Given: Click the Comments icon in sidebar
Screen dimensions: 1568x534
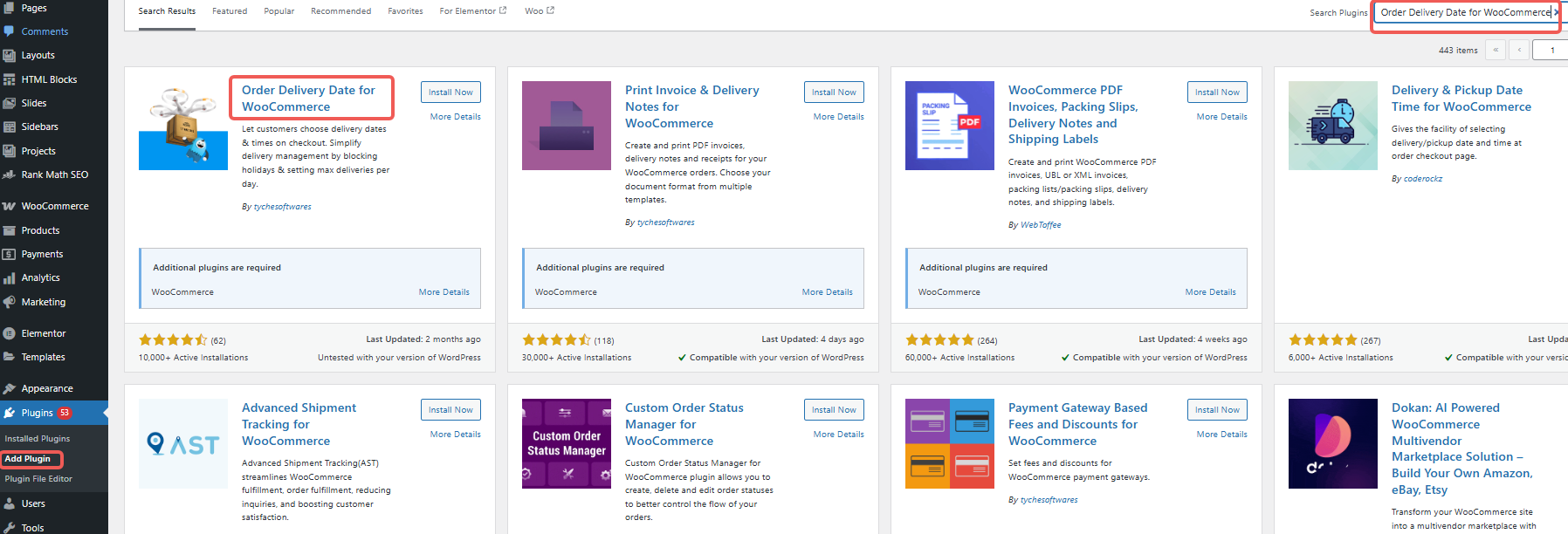Looking at the screenshot, I should [x=10, y=31].
